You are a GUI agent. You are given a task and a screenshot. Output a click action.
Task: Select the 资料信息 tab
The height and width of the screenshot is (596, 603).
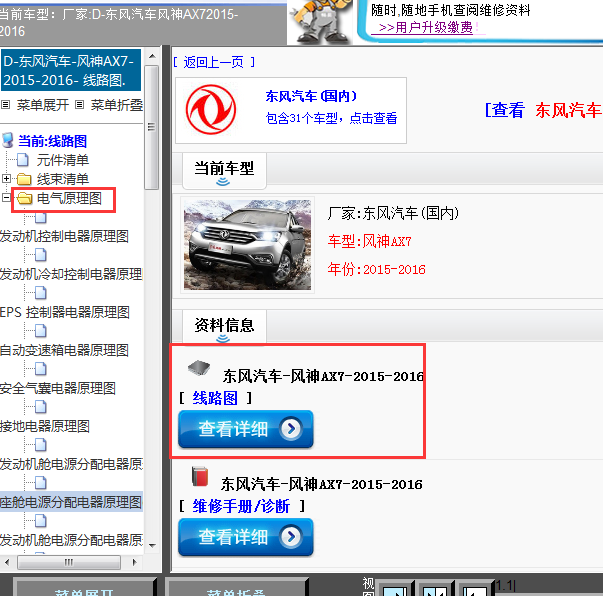(224, 327)
